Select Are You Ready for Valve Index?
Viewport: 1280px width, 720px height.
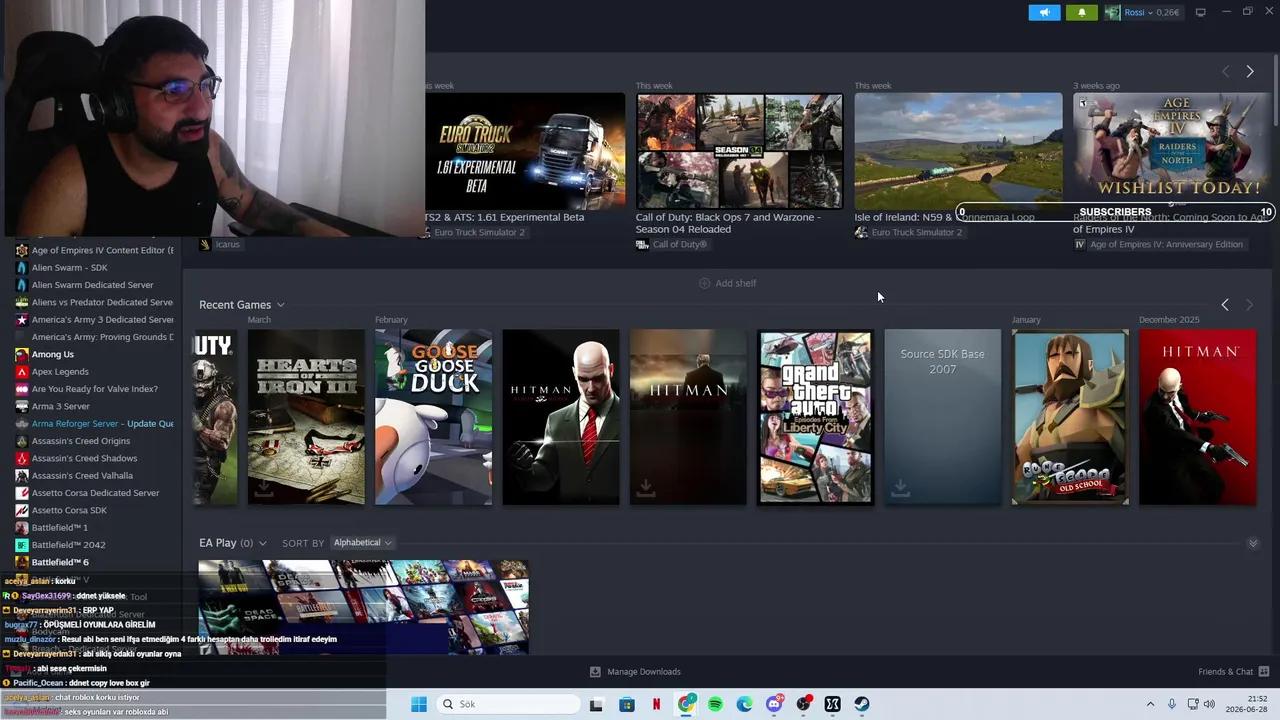[x=93, y=389]
